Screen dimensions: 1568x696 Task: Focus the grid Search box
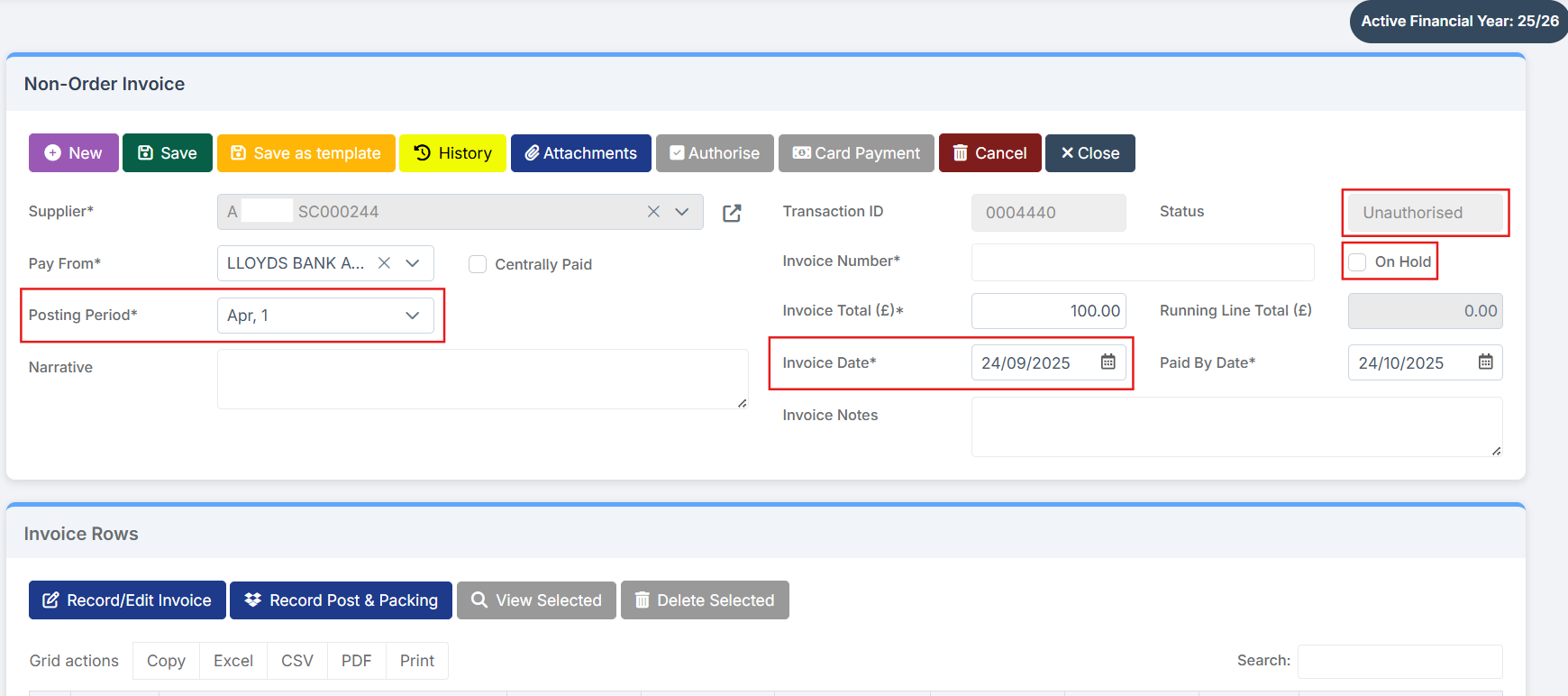(x=1399, y=661)
